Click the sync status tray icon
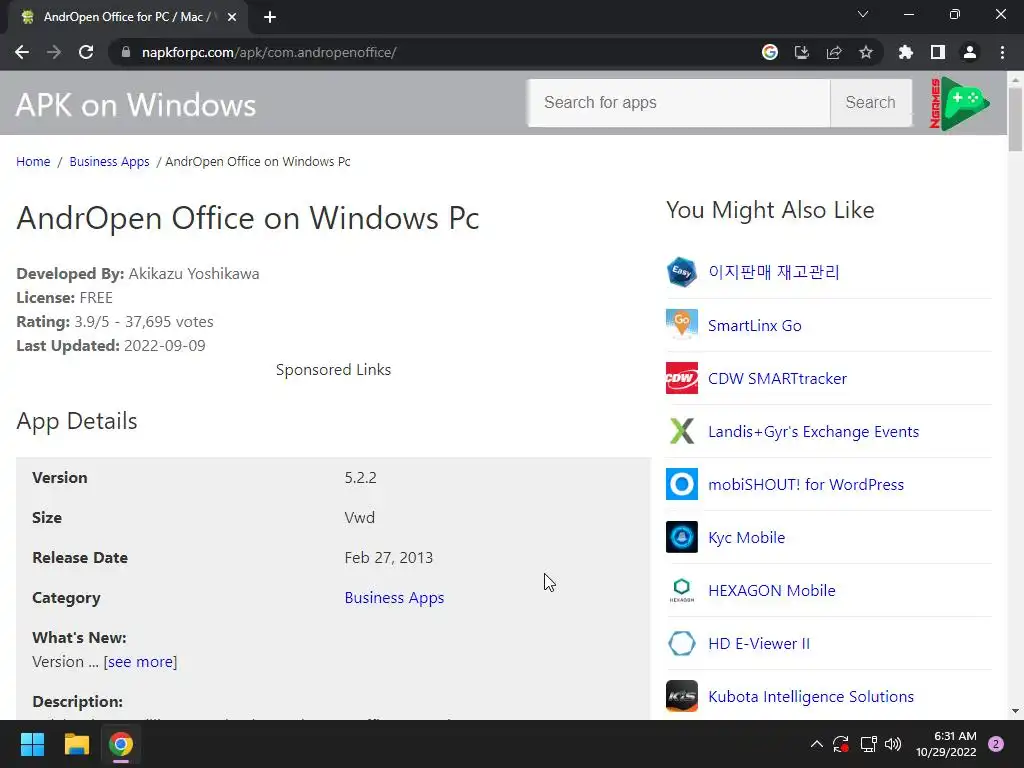Image resolution: width=1024 pixels, height=768 pixels. click(x=840, y=744)
